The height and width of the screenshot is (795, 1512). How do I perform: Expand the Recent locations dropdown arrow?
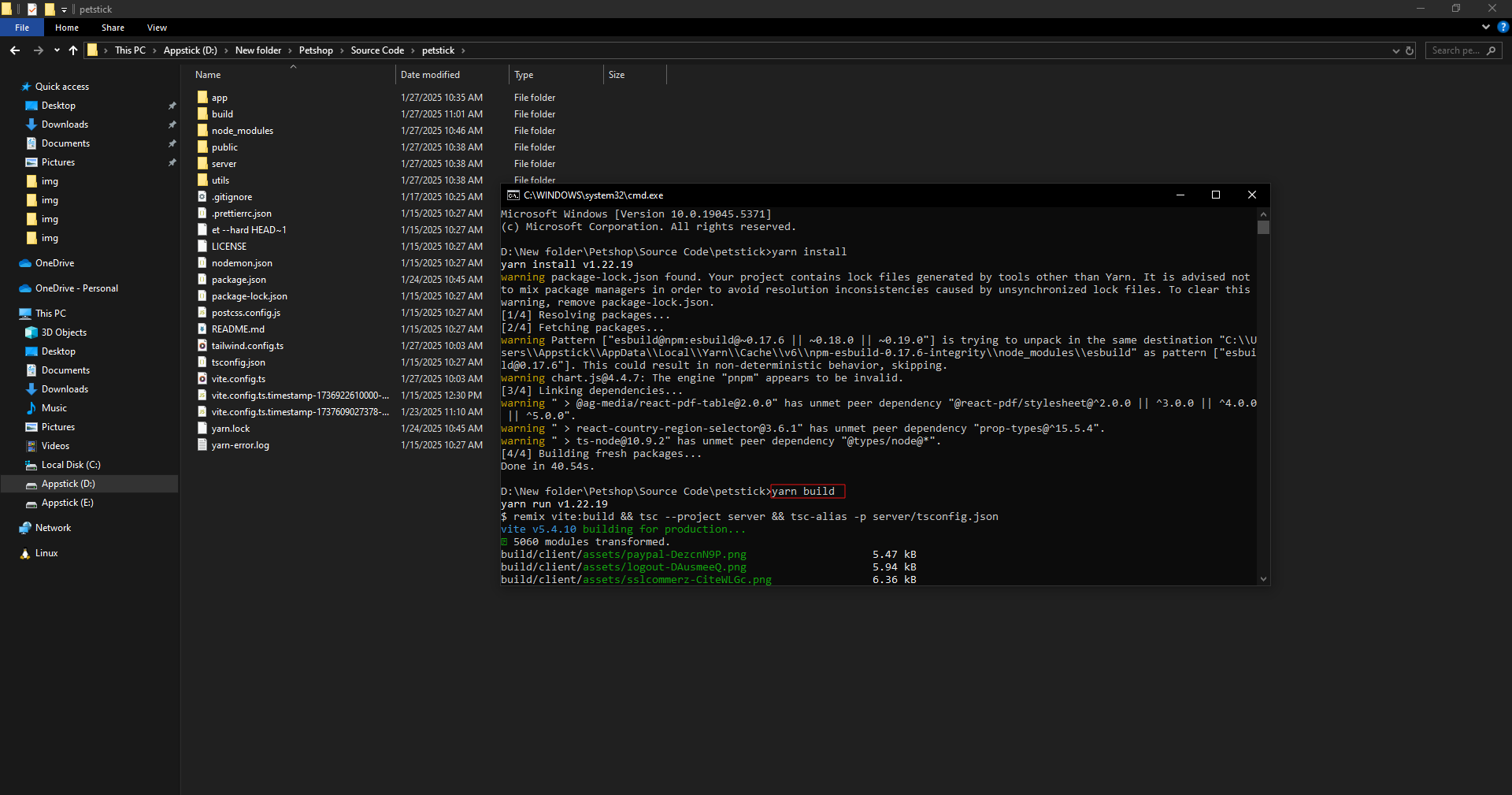[57, 50]
